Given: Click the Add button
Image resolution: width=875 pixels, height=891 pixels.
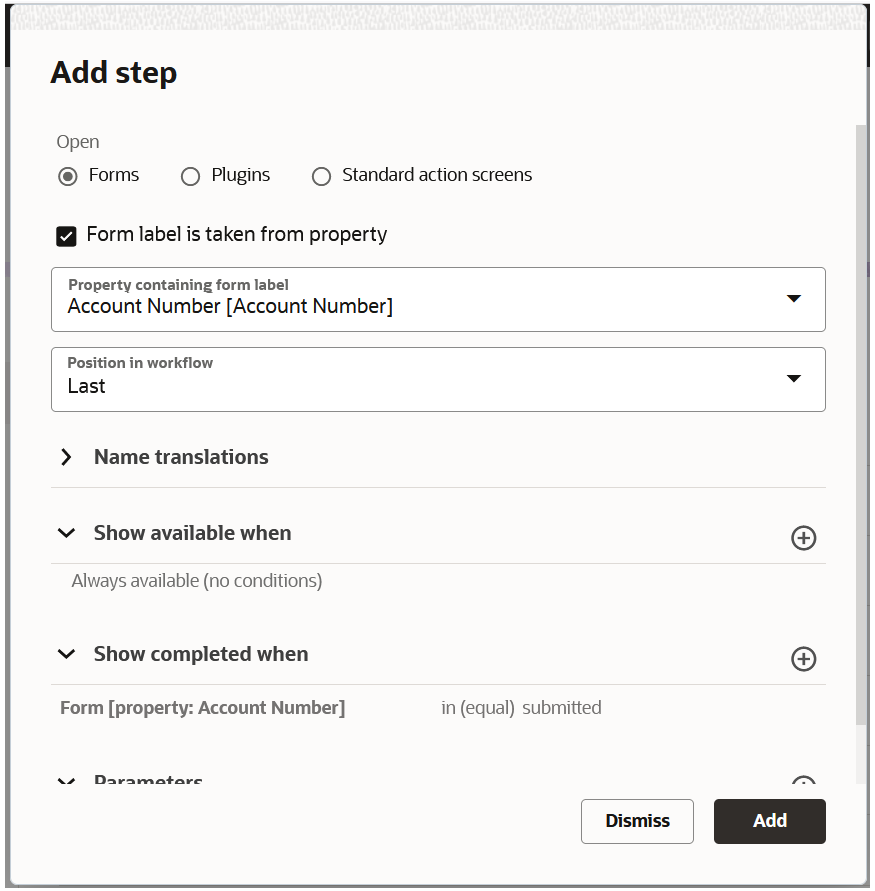Looking at the screenshot, I should tap(769, 821).
